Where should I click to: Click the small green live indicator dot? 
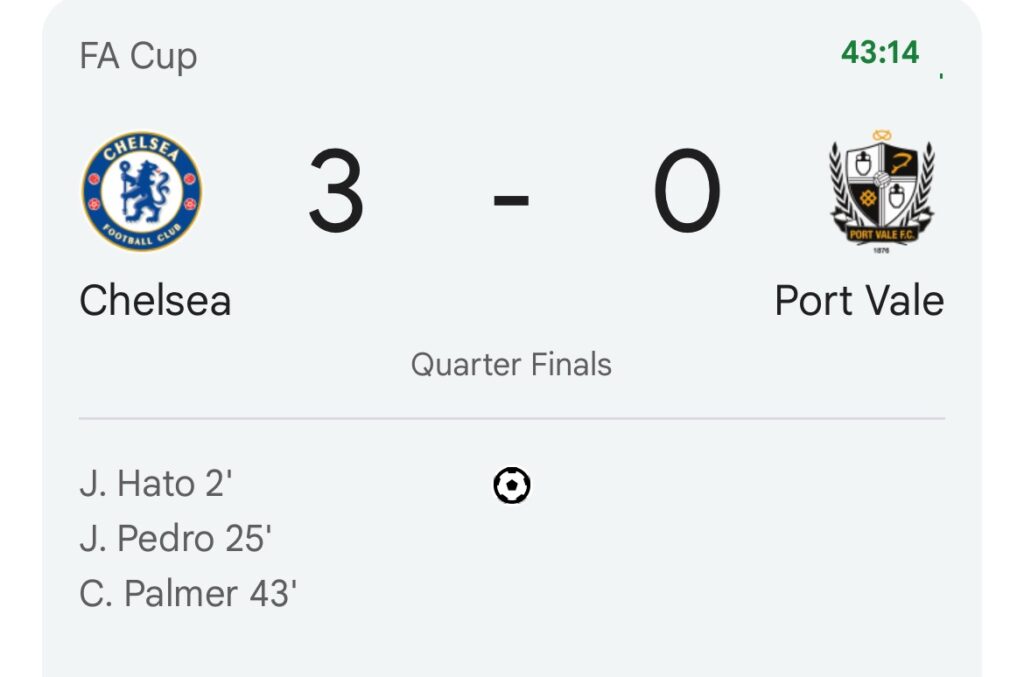(941, 74)
